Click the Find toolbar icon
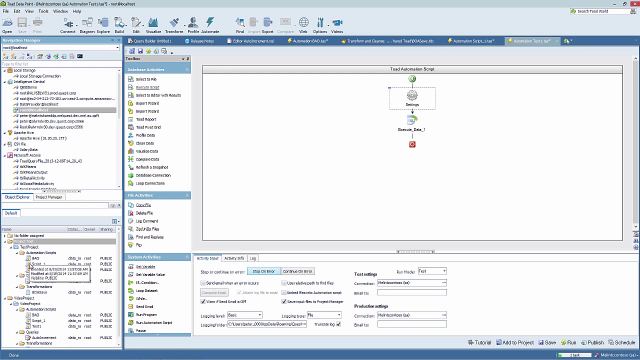Viewport: 640px width, 360px height. point(240,25)
